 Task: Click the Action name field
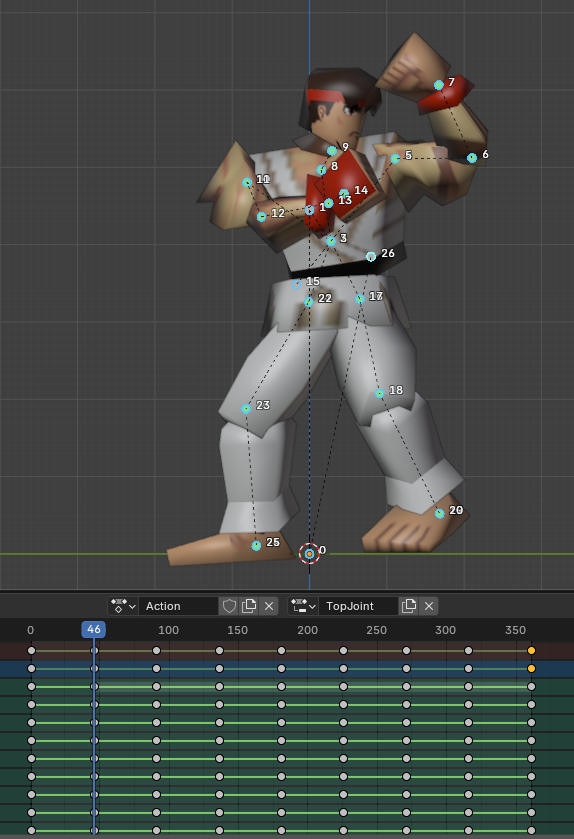(179, 606)
